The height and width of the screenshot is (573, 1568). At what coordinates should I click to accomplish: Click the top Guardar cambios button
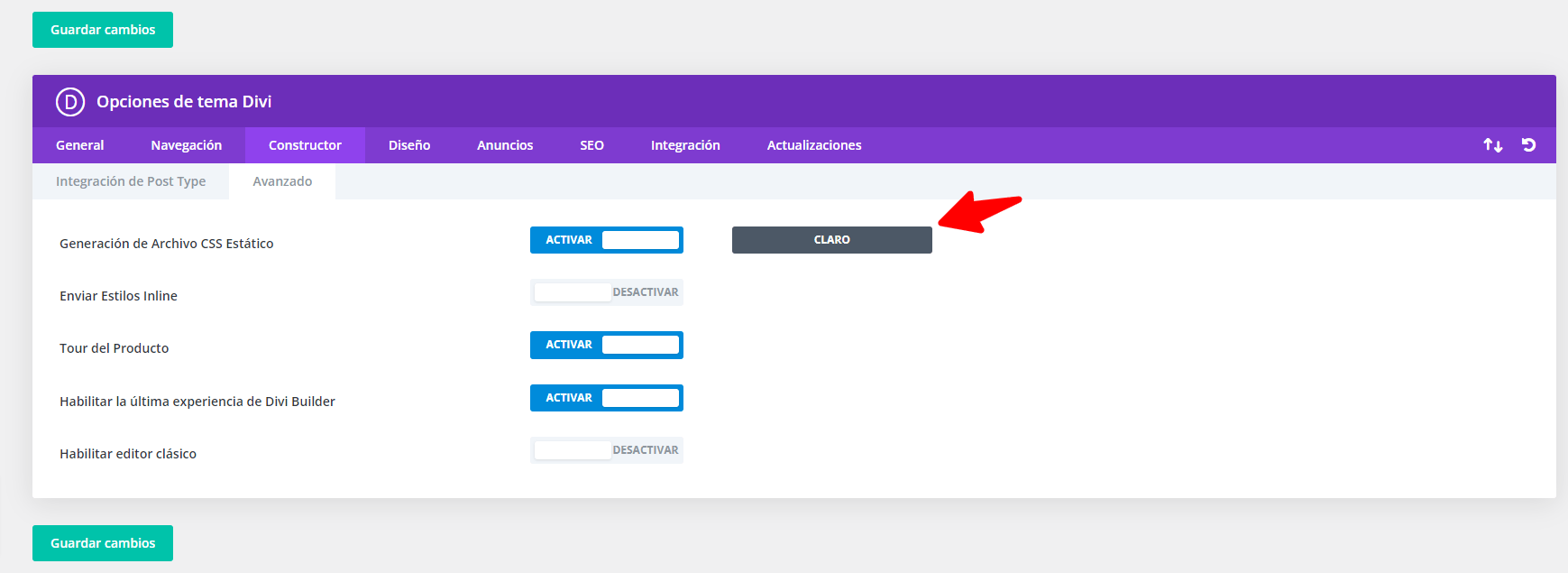pyautogui.click(x=103, y=30)
